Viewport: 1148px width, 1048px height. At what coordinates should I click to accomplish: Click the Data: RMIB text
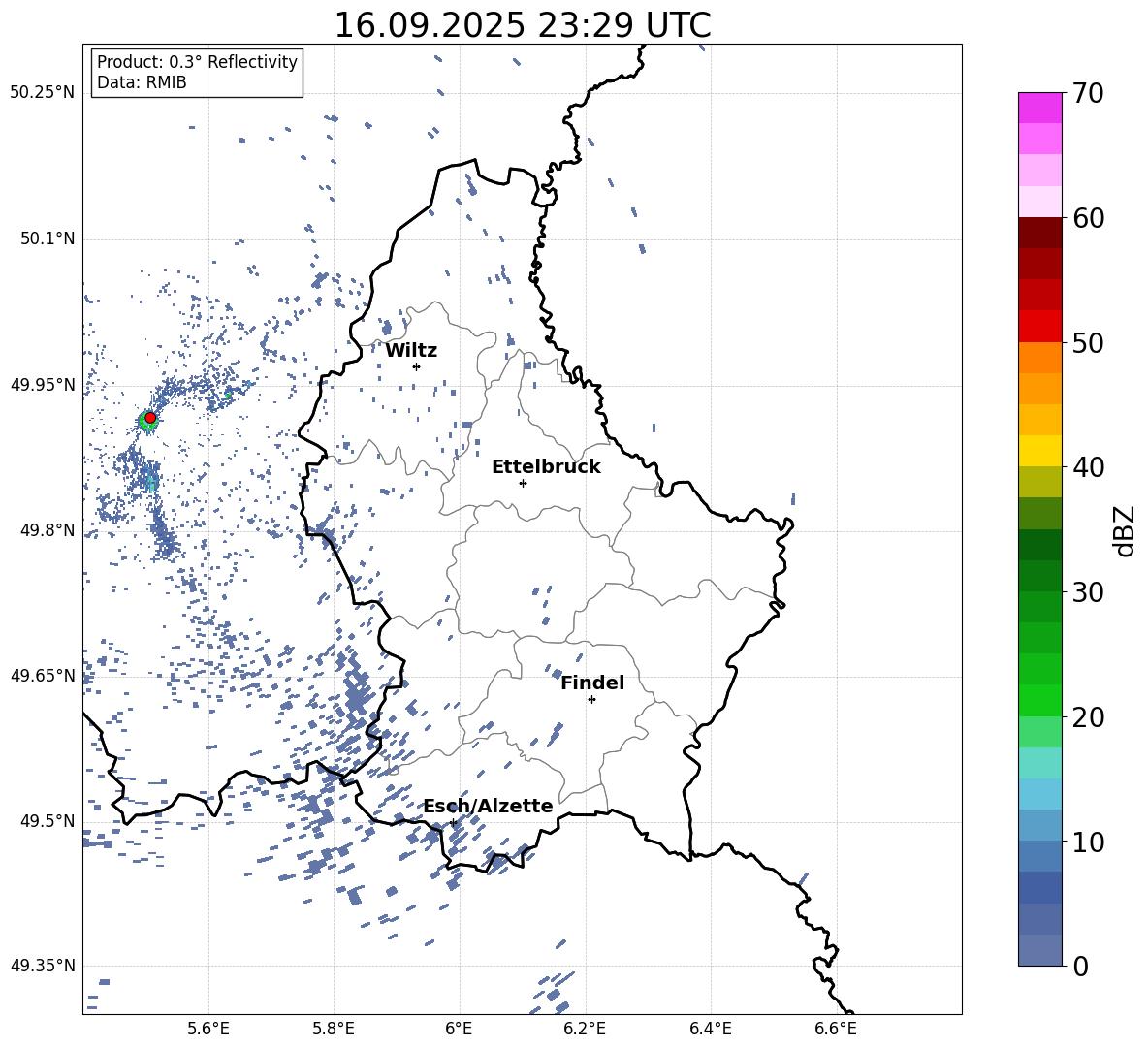click(x=142, y=82)
